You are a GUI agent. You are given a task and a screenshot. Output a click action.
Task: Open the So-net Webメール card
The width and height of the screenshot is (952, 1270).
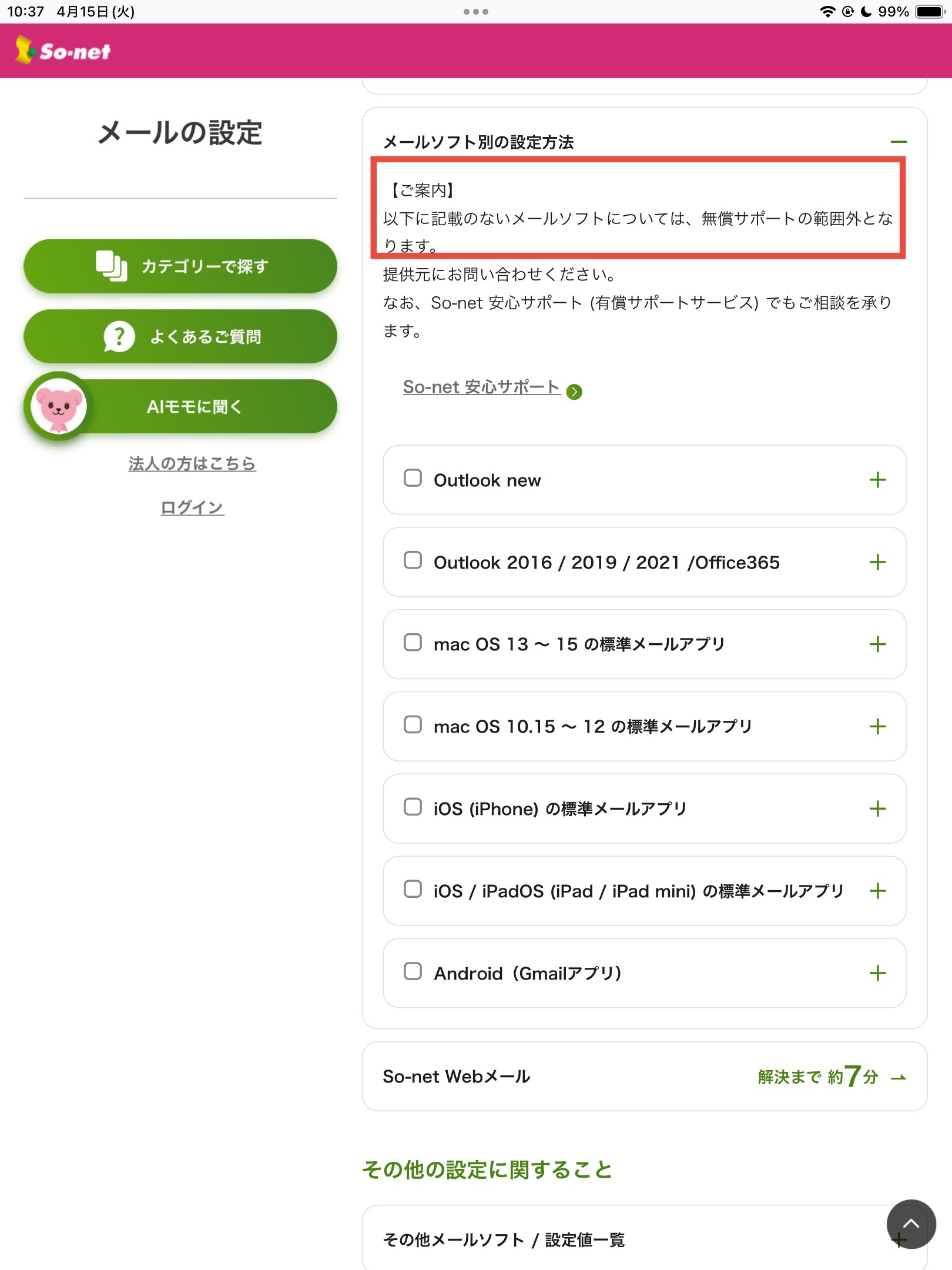645,1077
